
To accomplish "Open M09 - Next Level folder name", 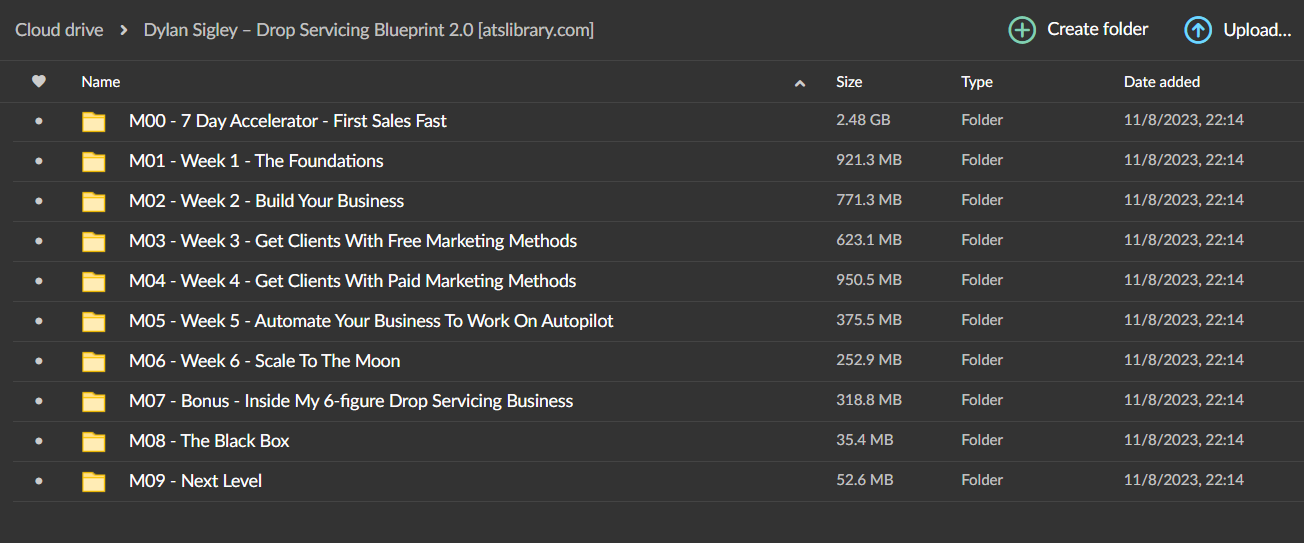I will coord(195,481).
